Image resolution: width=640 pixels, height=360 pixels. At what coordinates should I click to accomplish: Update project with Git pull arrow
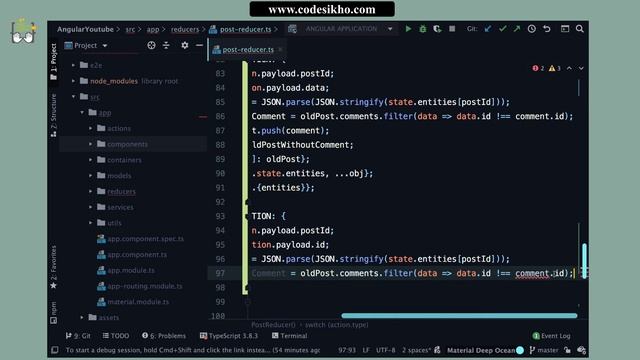click(488, 29)
